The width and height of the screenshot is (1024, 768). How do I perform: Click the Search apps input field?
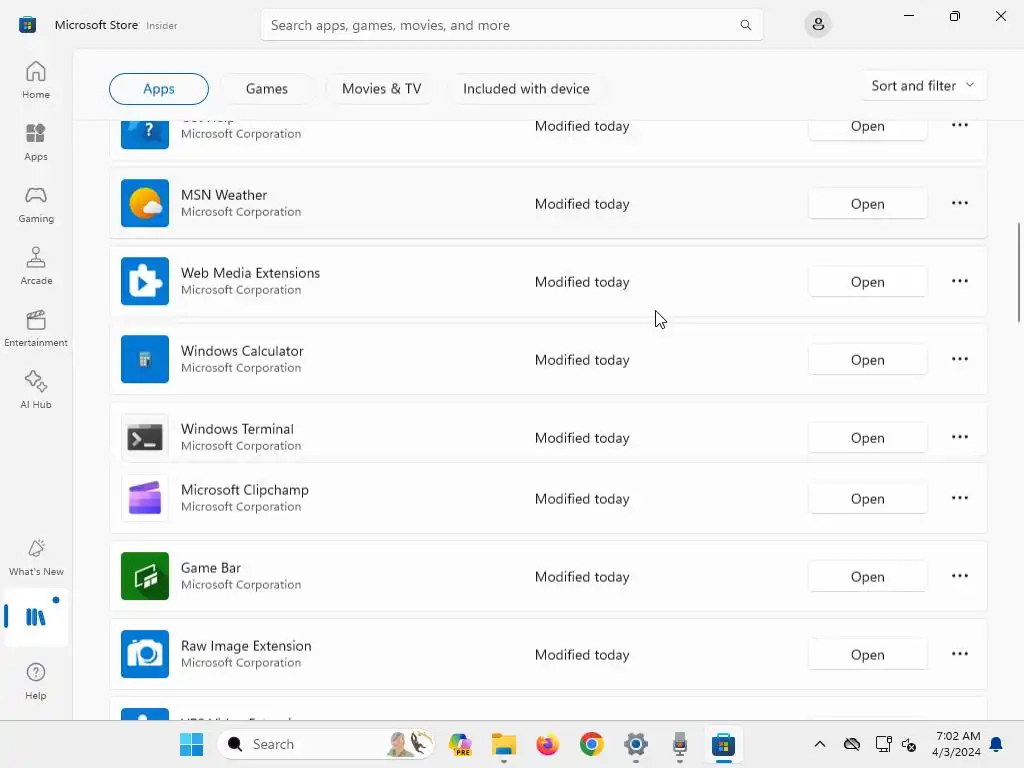tap(511, 25)
